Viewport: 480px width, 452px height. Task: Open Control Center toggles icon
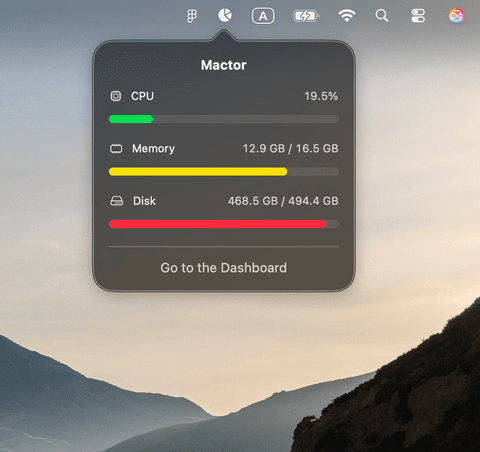coord(418,16)
